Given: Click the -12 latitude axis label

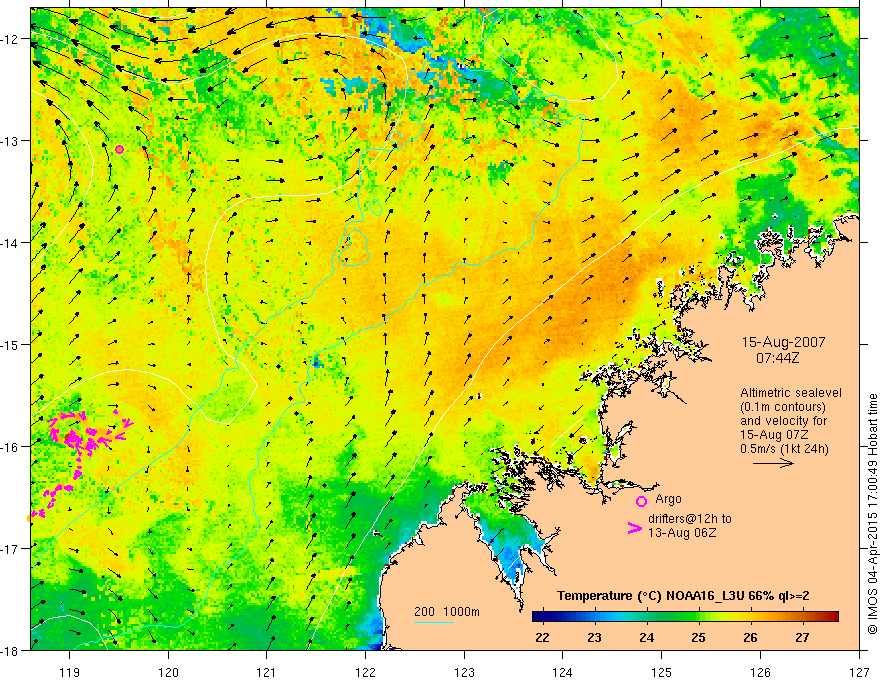Looking at the screenshot, I should 10,39.
